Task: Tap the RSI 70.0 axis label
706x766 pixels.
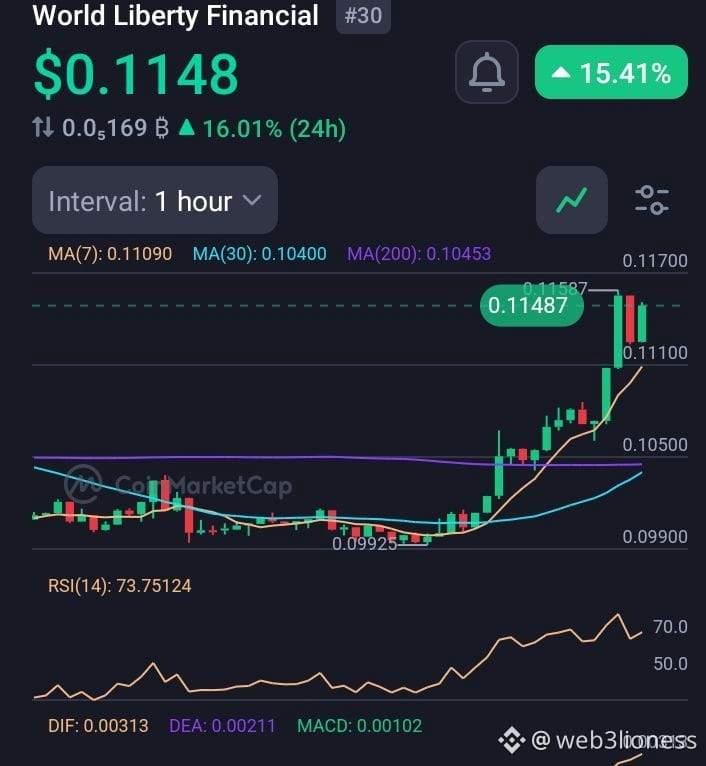Action: [670, 627]
